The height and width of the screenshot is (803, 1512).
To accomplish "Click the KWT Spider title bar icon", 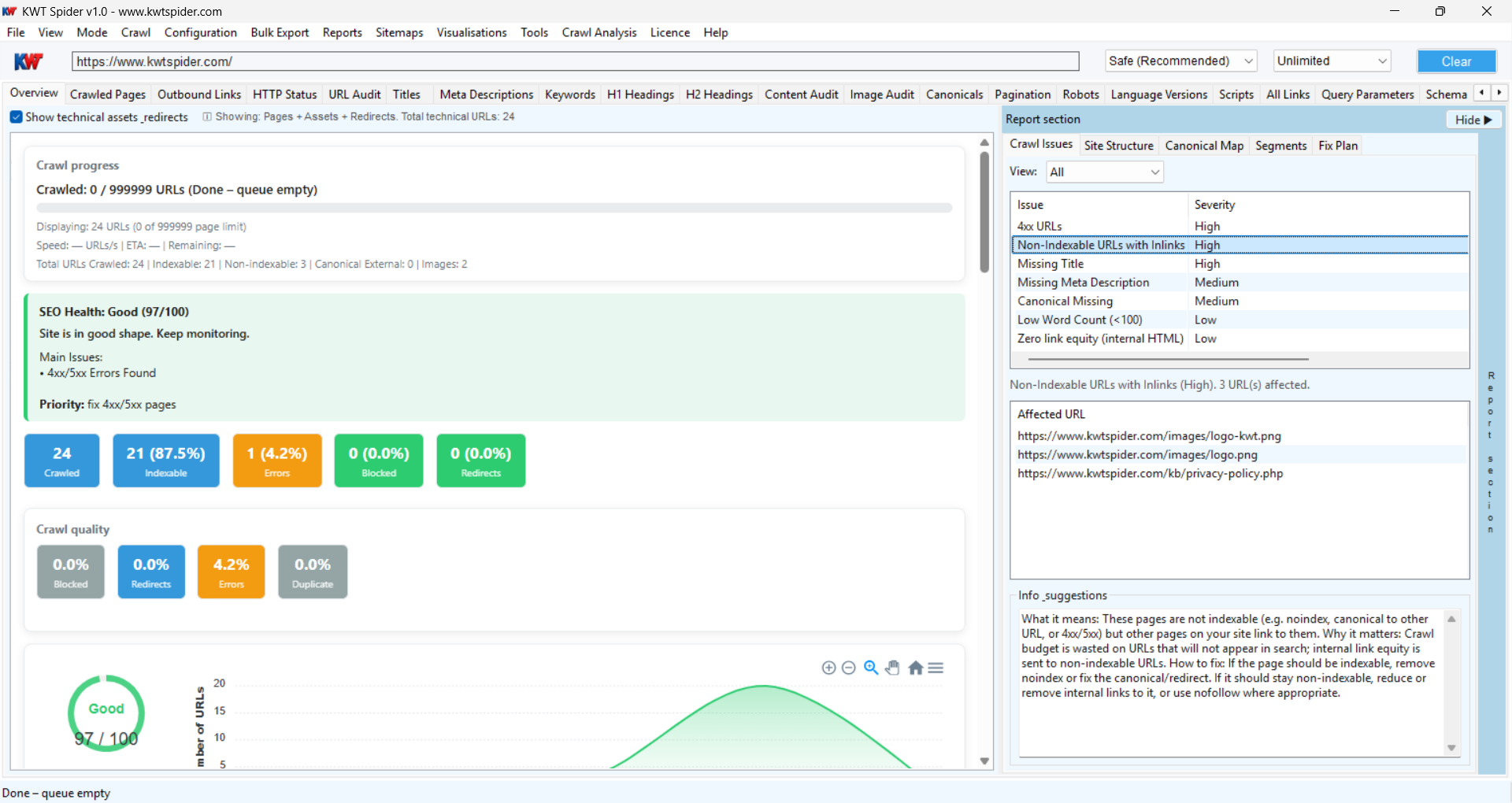I will point(9,11).
